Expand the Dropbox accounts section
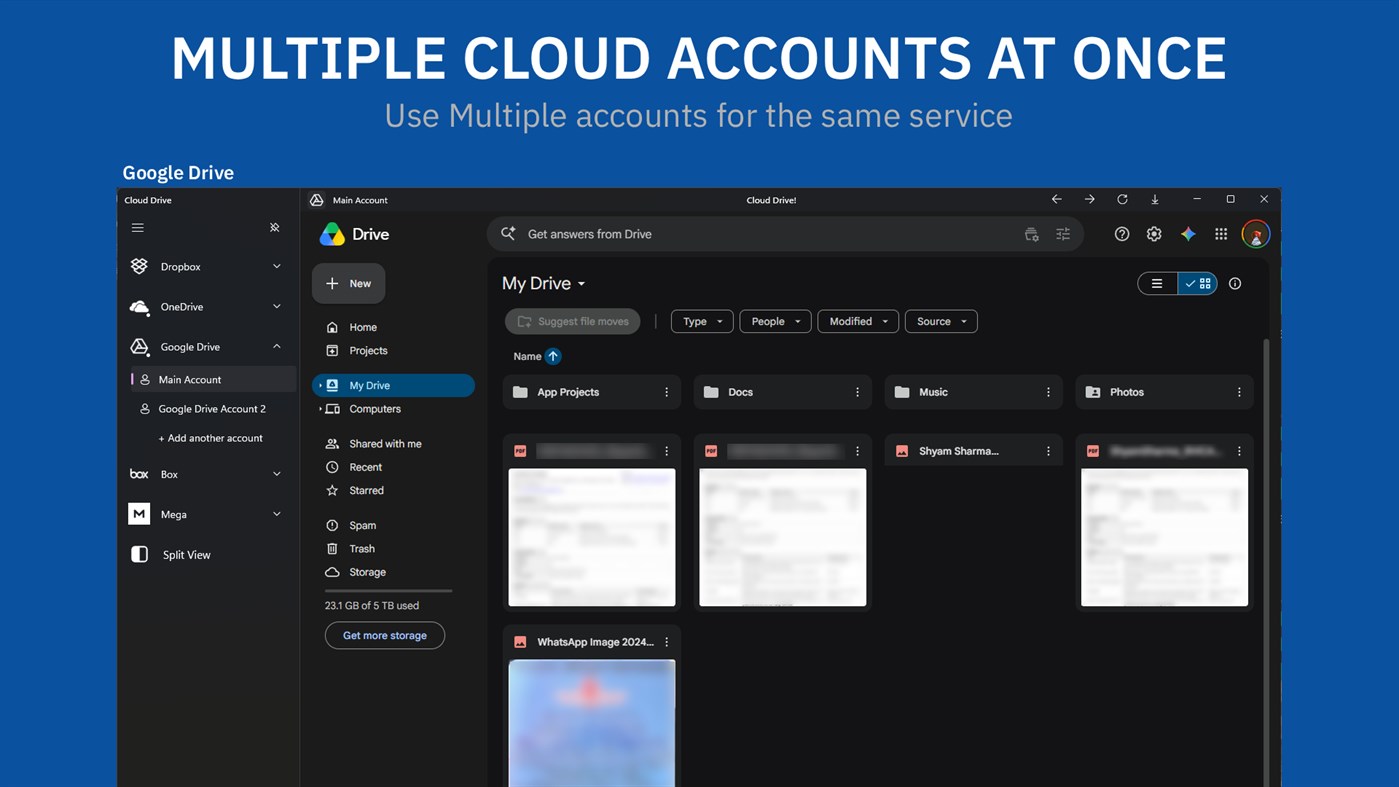1399x787 pixels. click(x=277, y=266)
